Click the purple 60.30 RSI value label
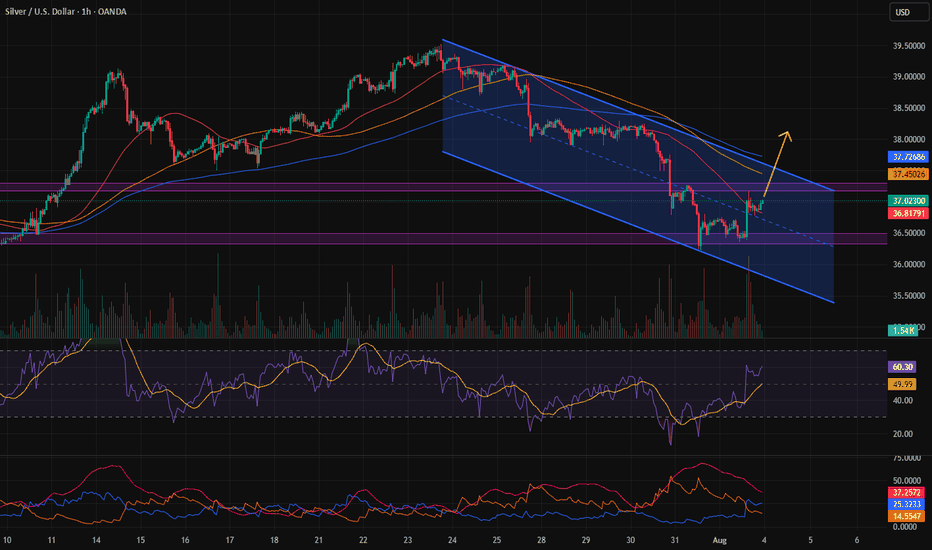The width and height of the screenshot is (932, 550). [902, 367]
